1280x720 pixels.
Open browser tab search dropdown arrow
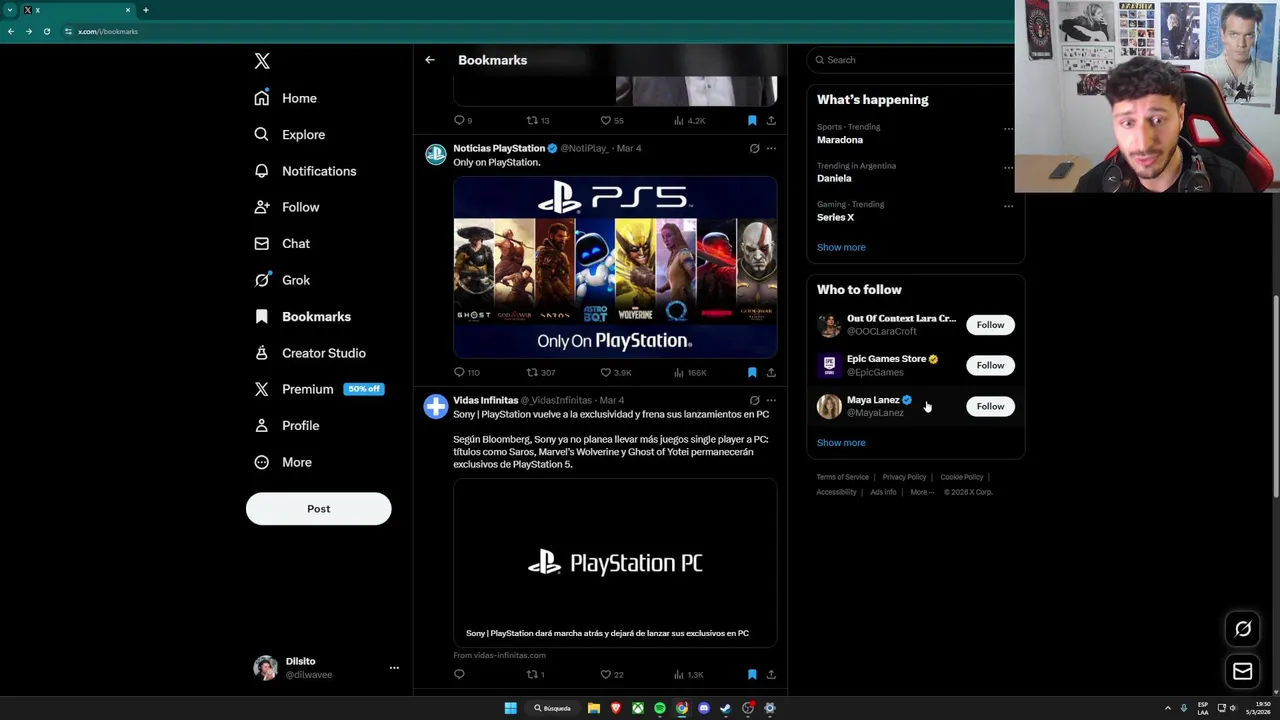pyautogui.click(x=10, y=10)
